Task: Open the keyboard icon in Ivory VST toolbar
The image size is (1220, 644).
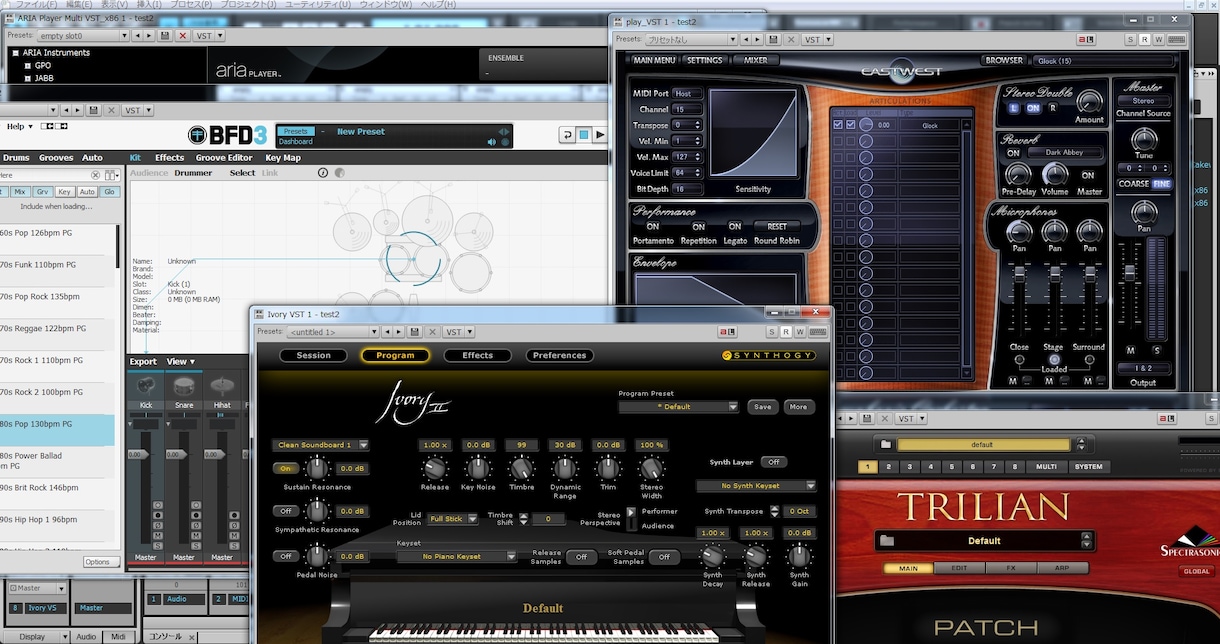Action: (817, 332)
